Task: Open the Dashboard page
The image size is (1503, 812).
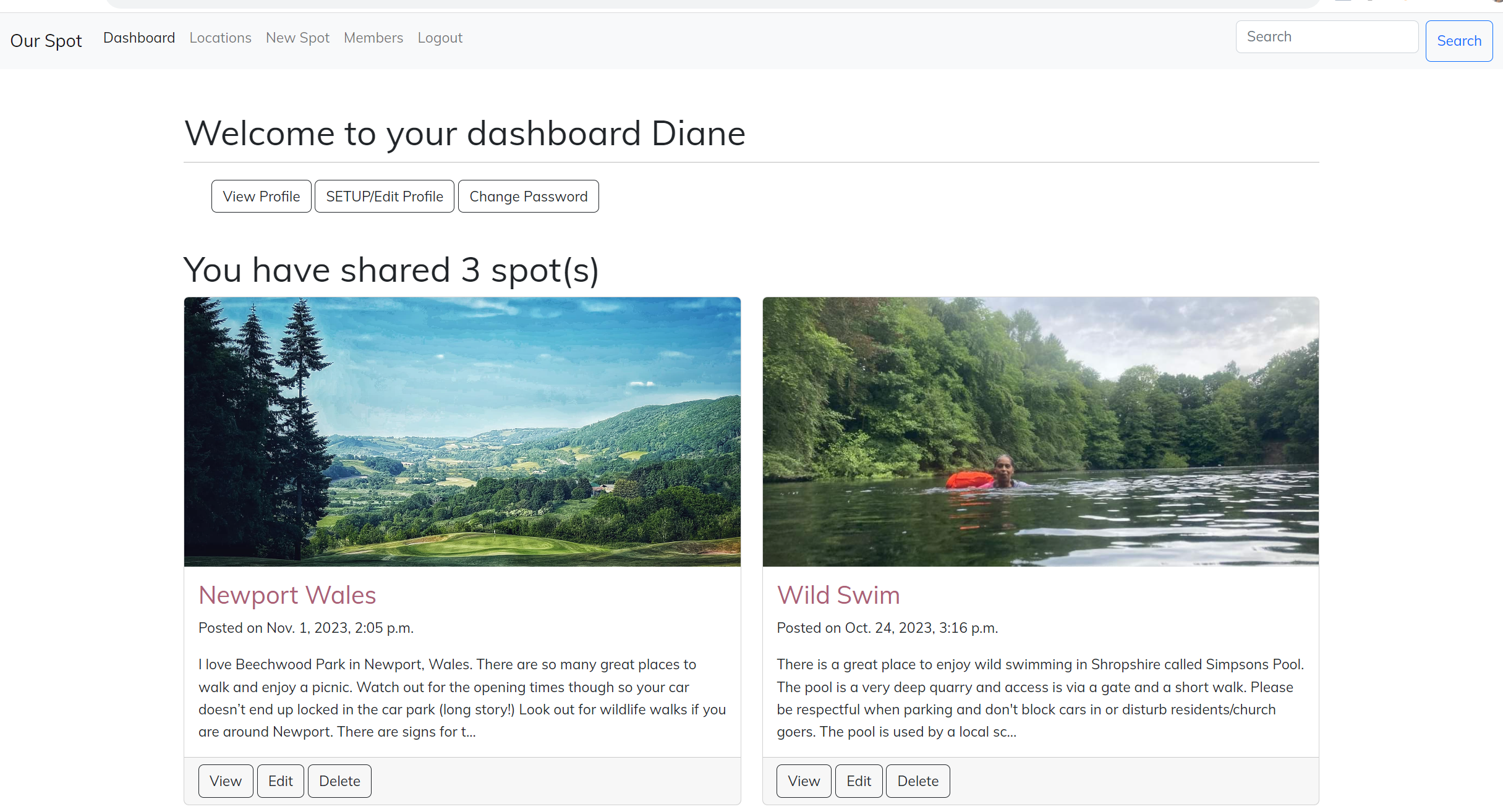Action: tap(138, 38)
